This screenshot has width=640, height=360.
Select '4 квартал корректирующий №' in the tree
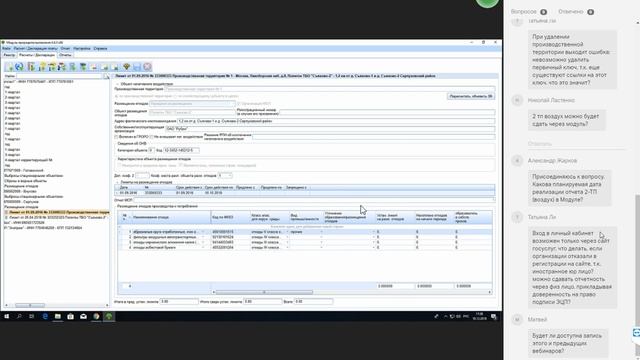28,160
